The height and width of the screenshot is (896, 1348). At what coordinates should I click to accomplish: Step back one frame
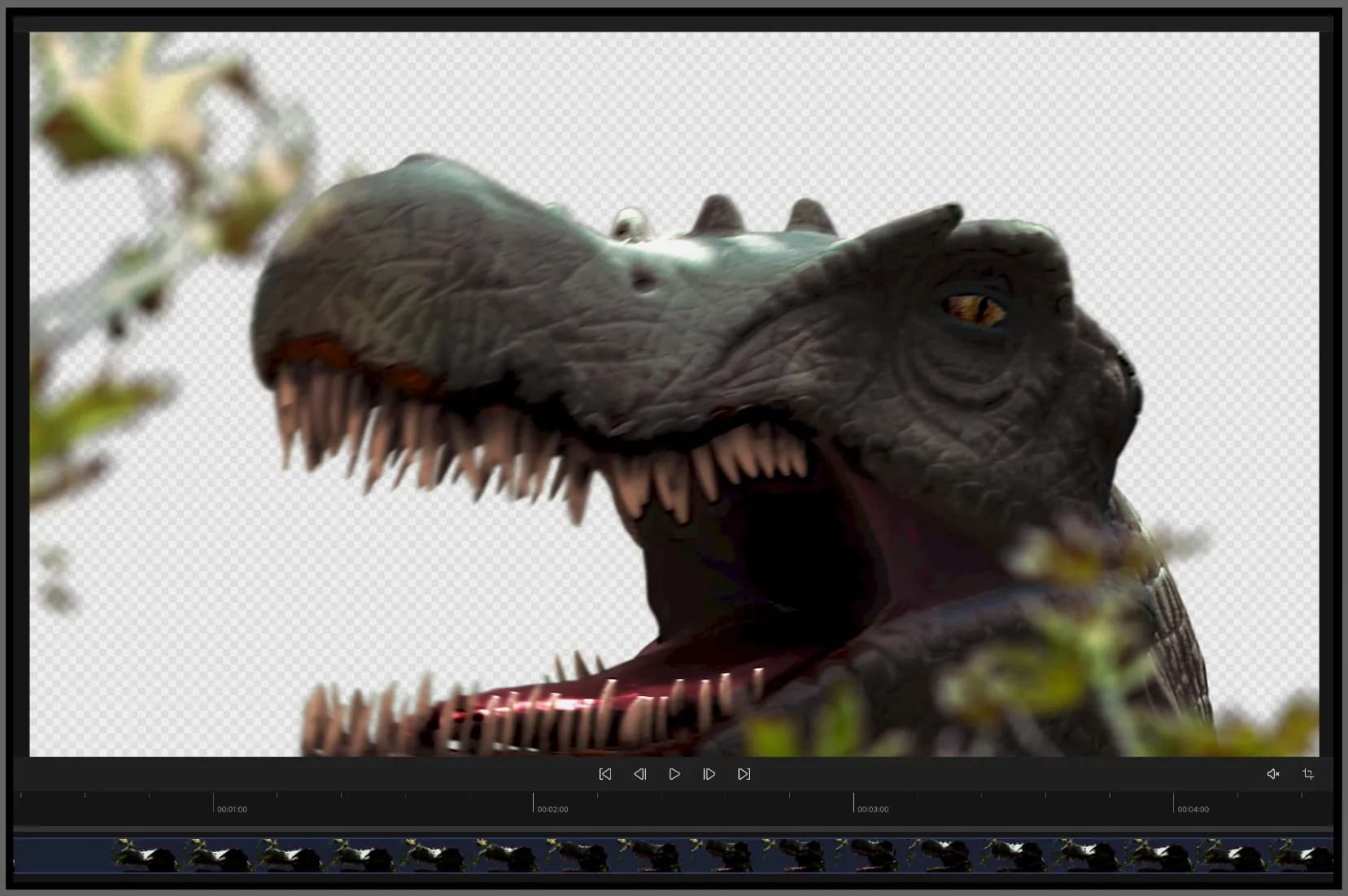pos(640,774)
